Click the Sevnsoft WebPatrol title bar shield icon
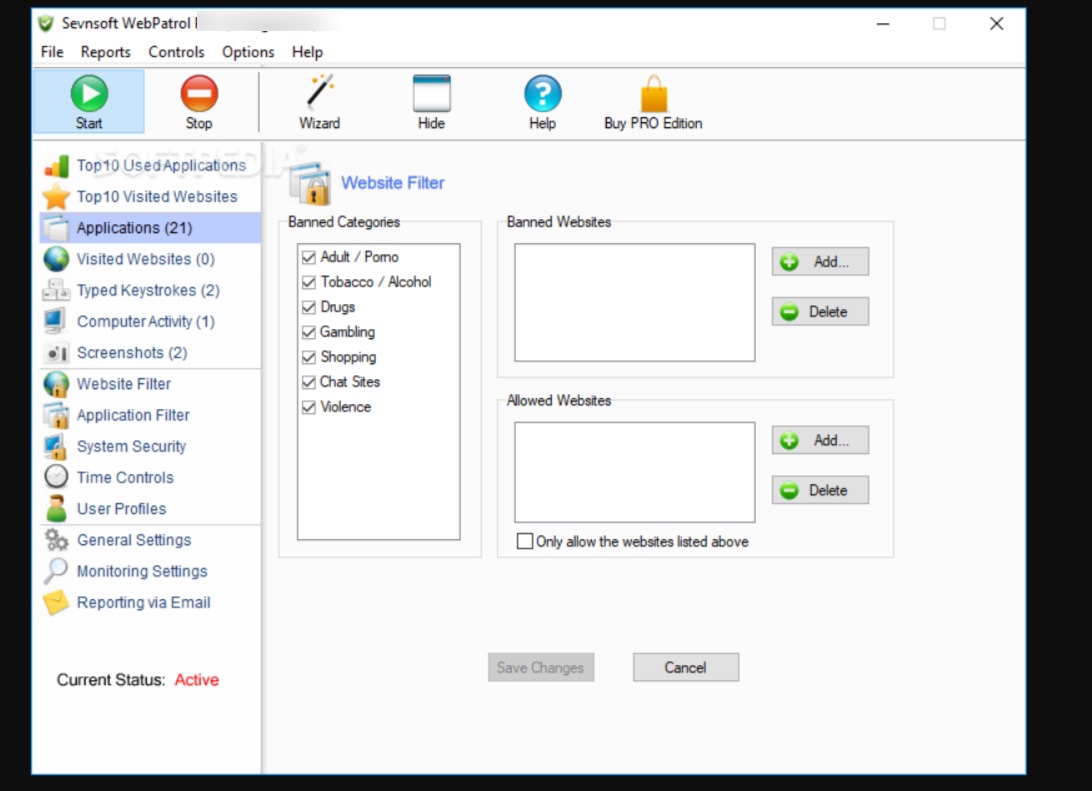1092x791 pixels. [x=46, y=24]
